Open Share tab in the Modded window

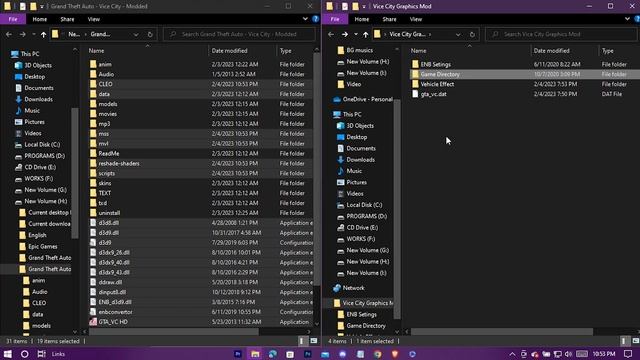click(67, 19)
